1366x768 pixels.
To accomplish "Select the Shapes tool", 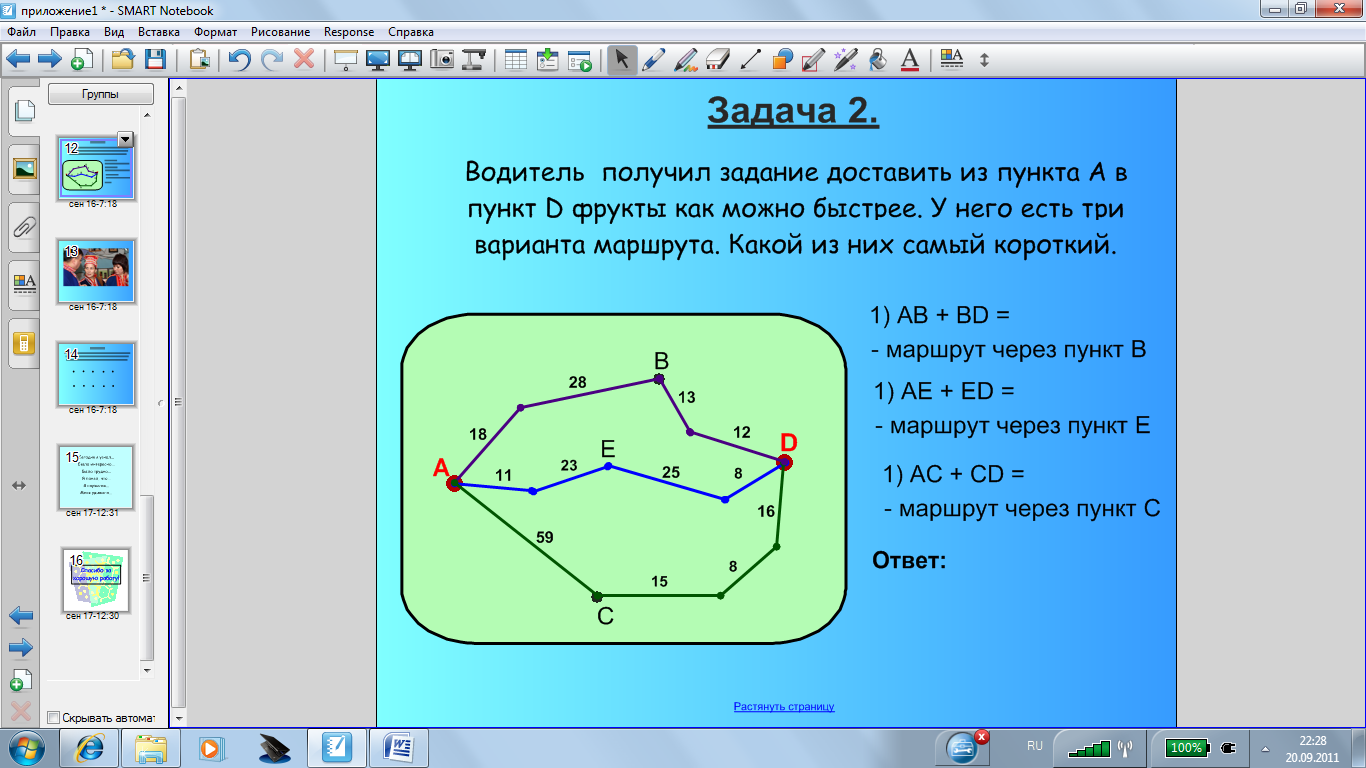I will (782, 59).
